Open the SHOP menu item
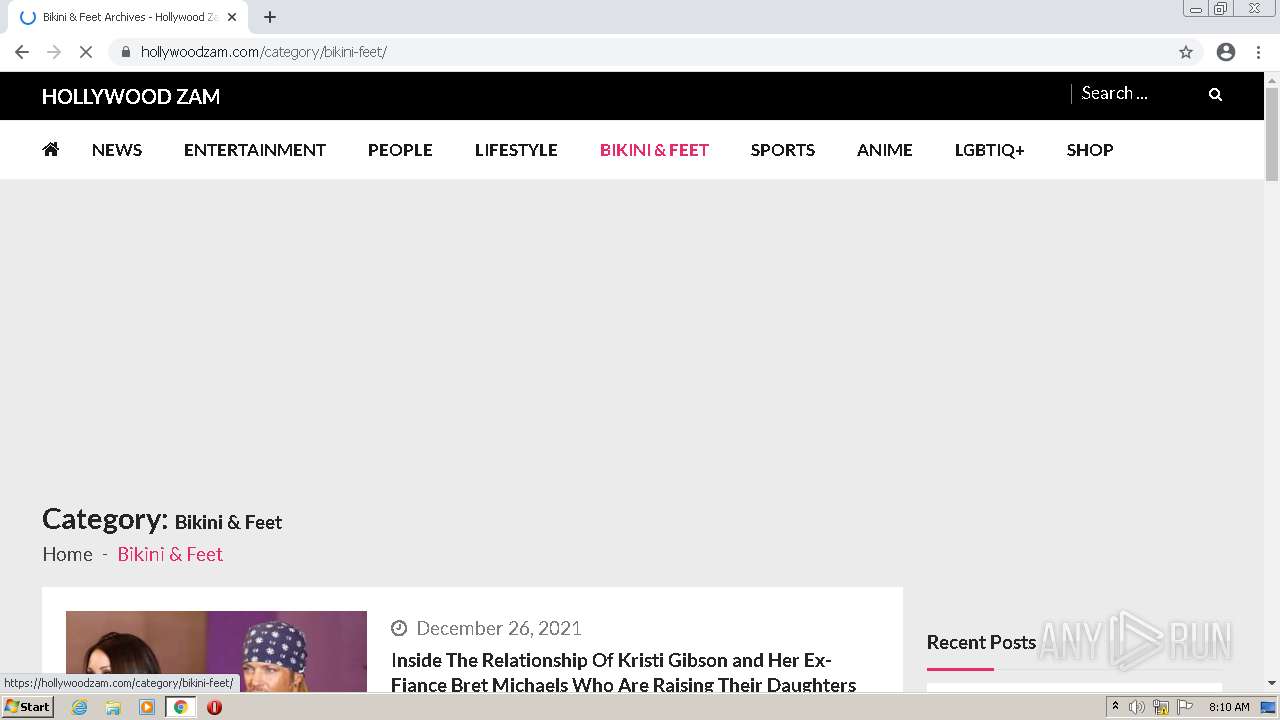This screenshot has width=1280, height=720. pos(1090,150)
